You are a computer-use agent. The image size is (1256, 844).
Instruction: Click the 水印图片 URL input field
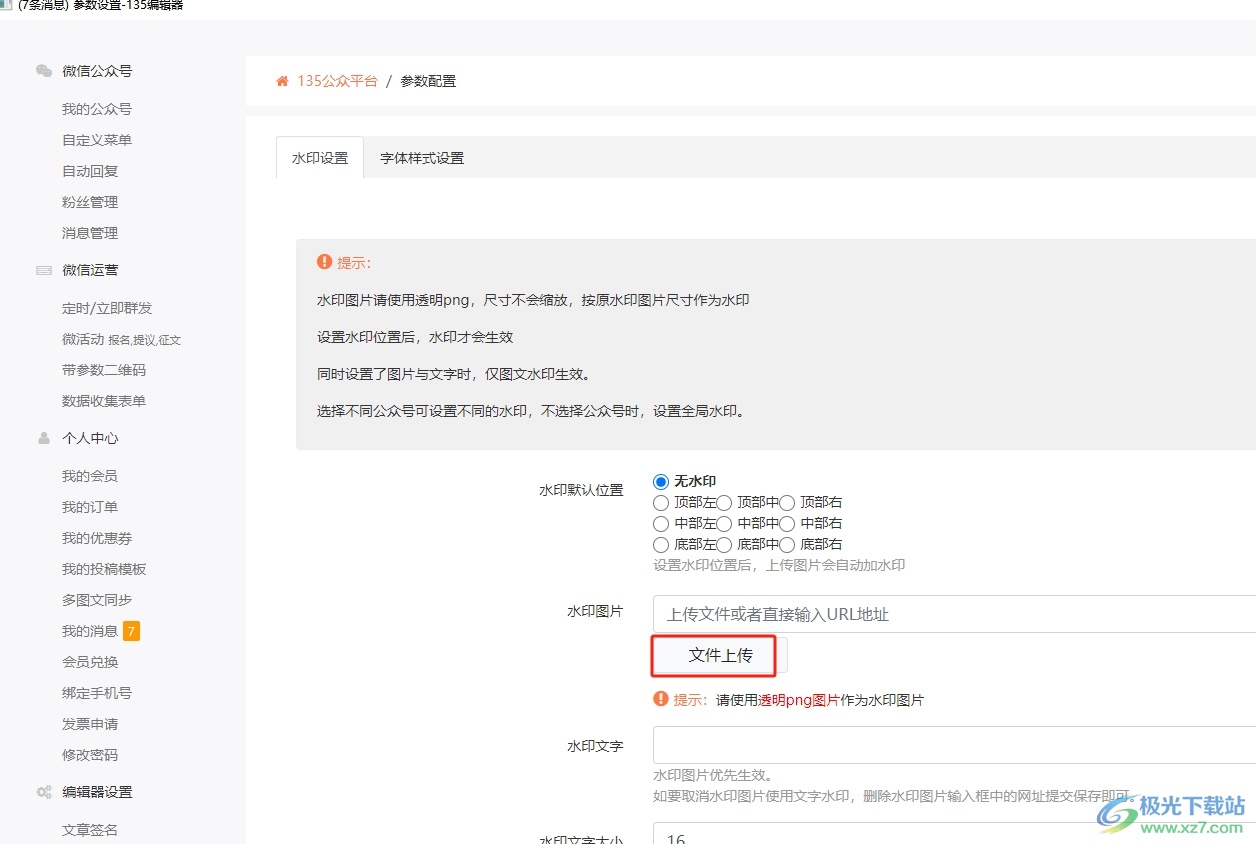950,614
